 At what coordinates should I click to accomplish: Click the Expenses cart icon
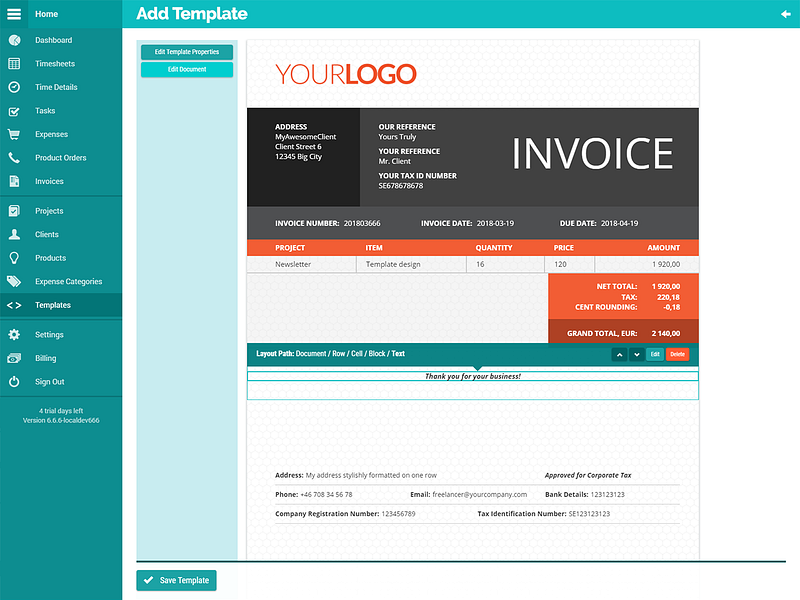coord(14,134)
